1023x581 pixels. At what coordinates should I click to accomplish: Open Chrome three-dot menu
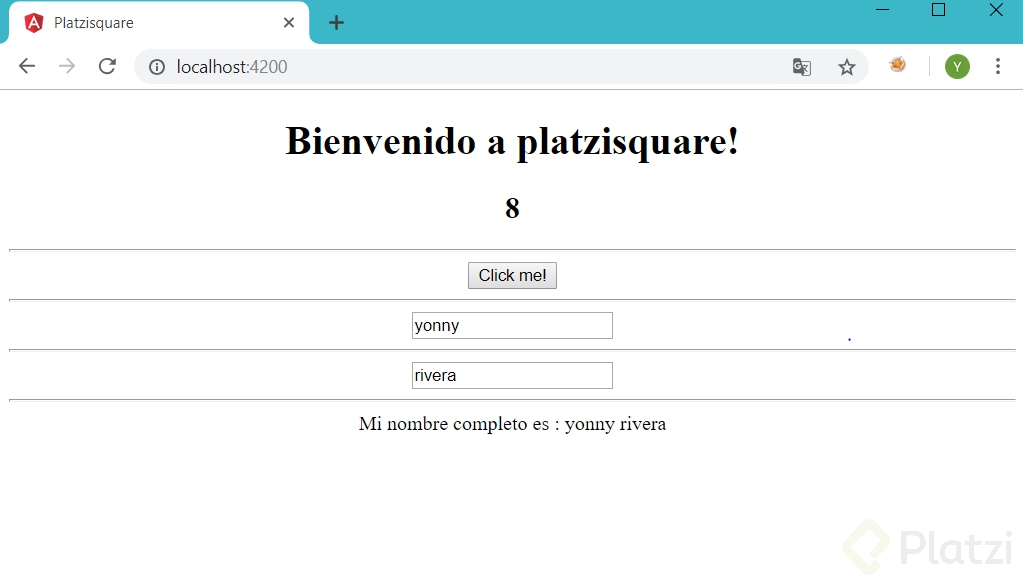tap(998, 67)
